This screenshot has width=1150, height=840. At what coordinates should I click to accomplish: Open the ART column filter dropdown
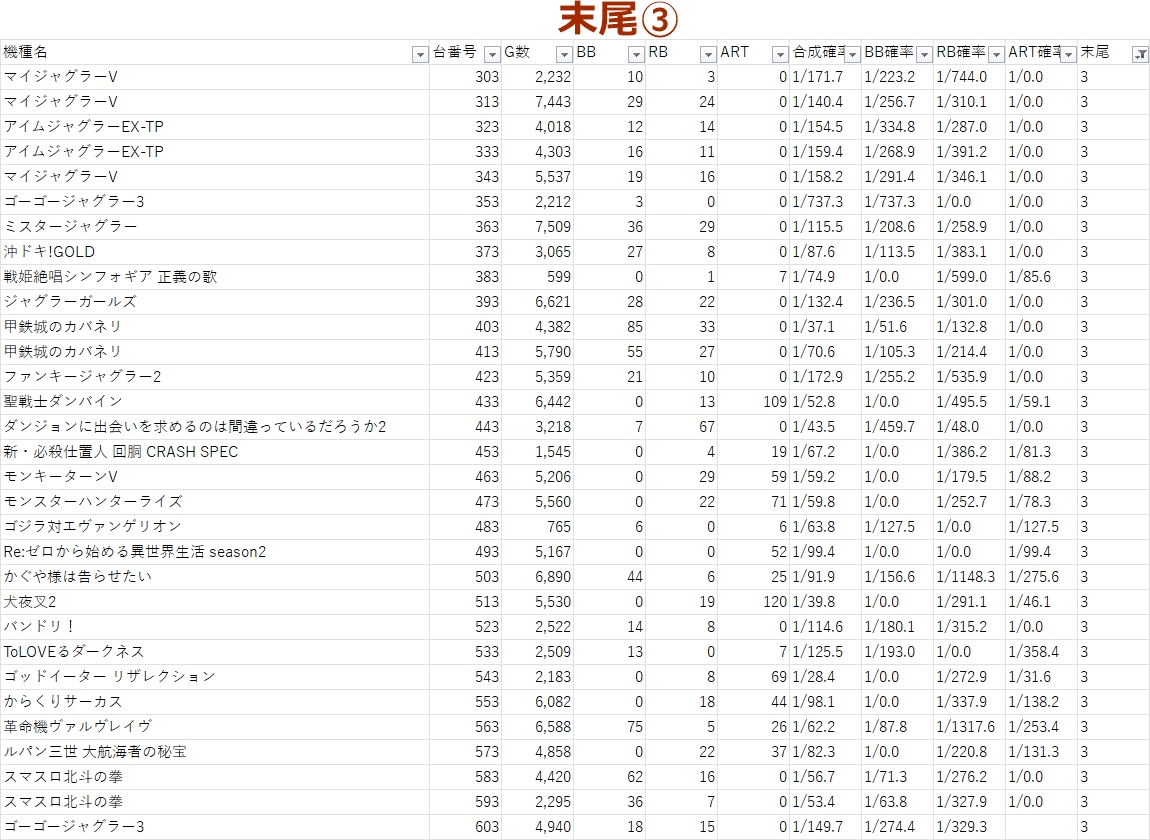pos(780,54)
